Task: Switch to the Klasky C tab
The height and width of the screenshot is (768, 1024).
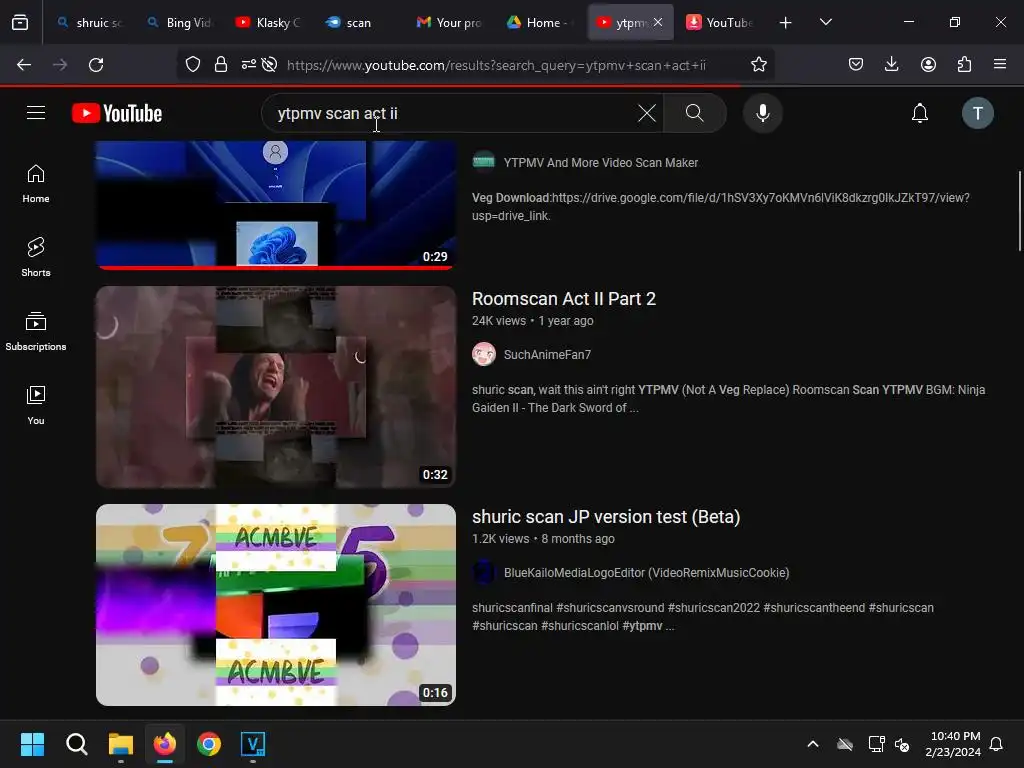Action: [x=268, y=23]
